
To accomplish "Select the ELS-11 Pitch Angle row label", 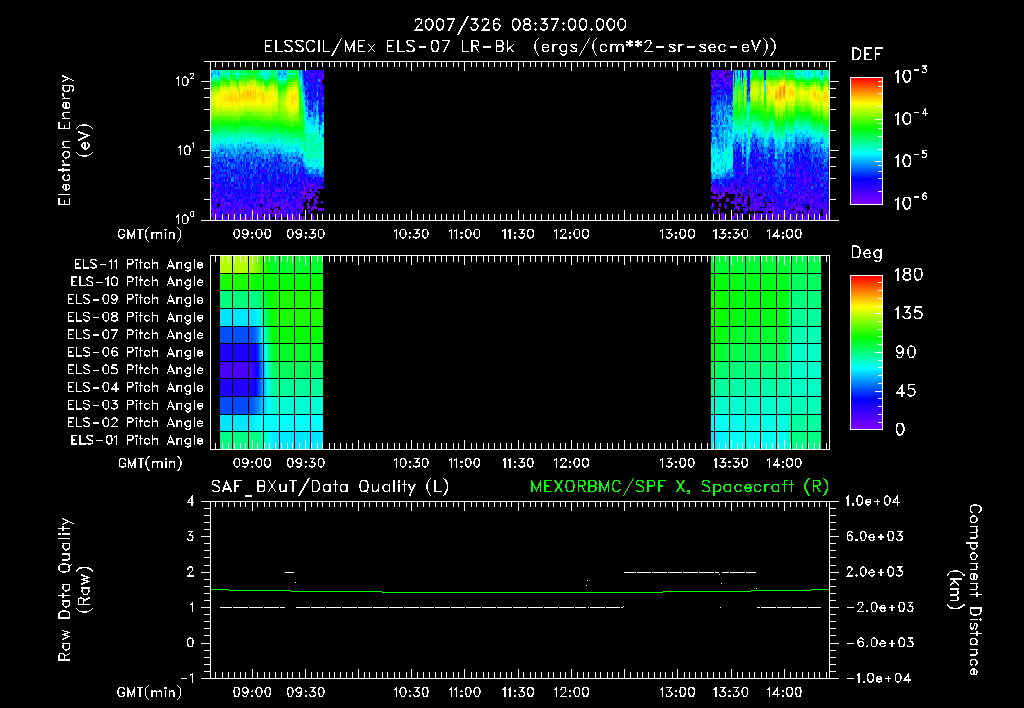I will tap(138, 265).
